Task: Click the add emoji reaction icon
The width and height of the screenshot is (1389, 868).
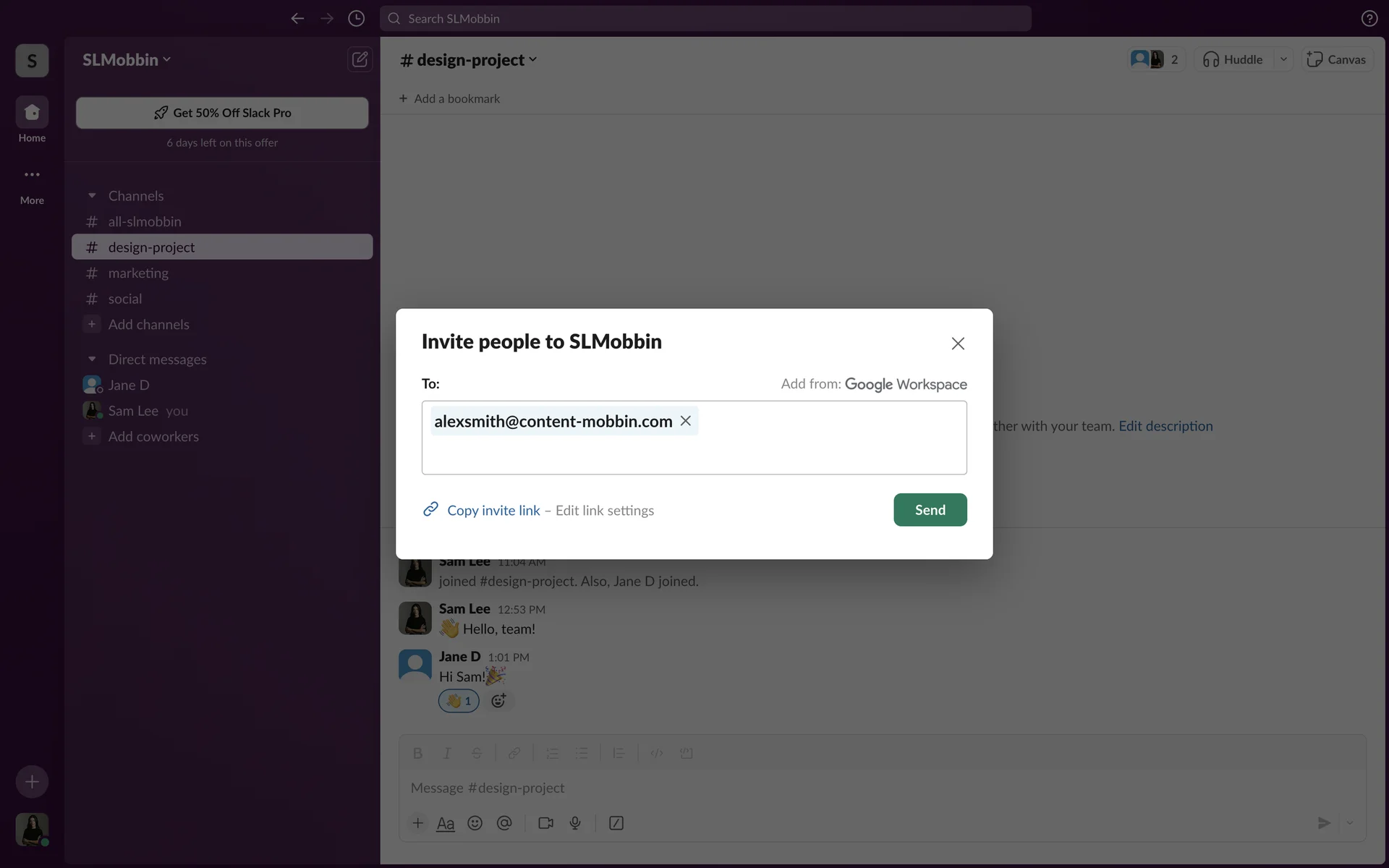Action: pyautogui.click(x=498, y=700)
